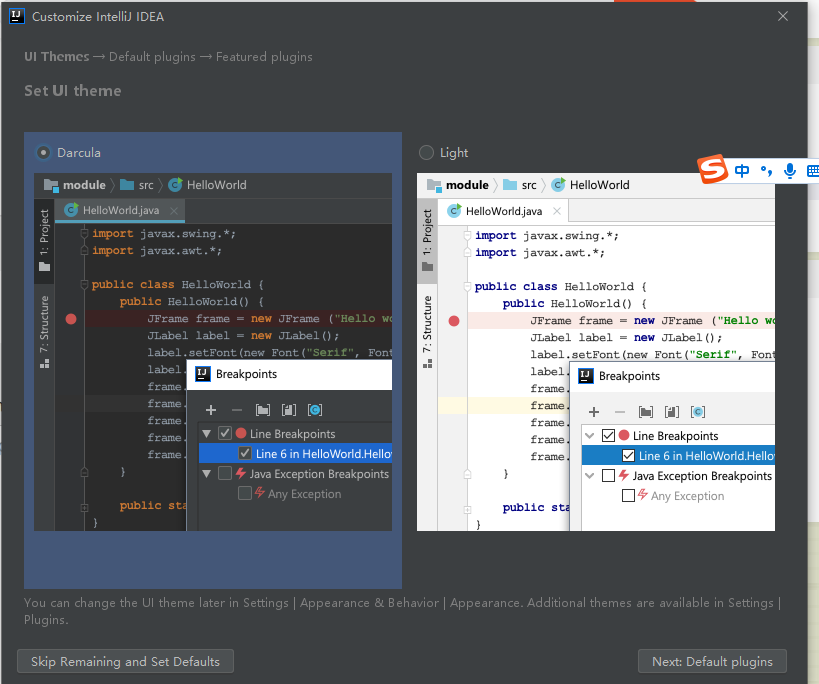
Task: Click the add breakpoint plus icon in Darcula preview
Action: click(211, 410)
